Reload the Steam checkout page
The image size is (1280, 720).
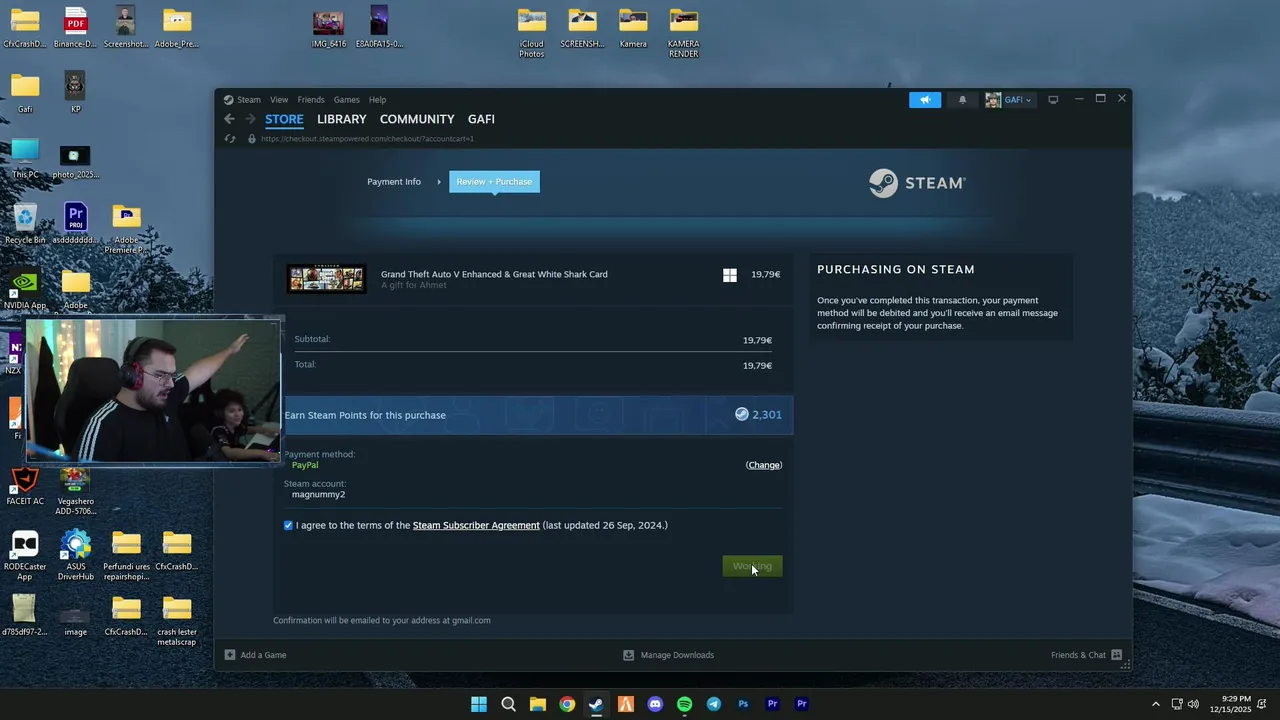point(230,139)
